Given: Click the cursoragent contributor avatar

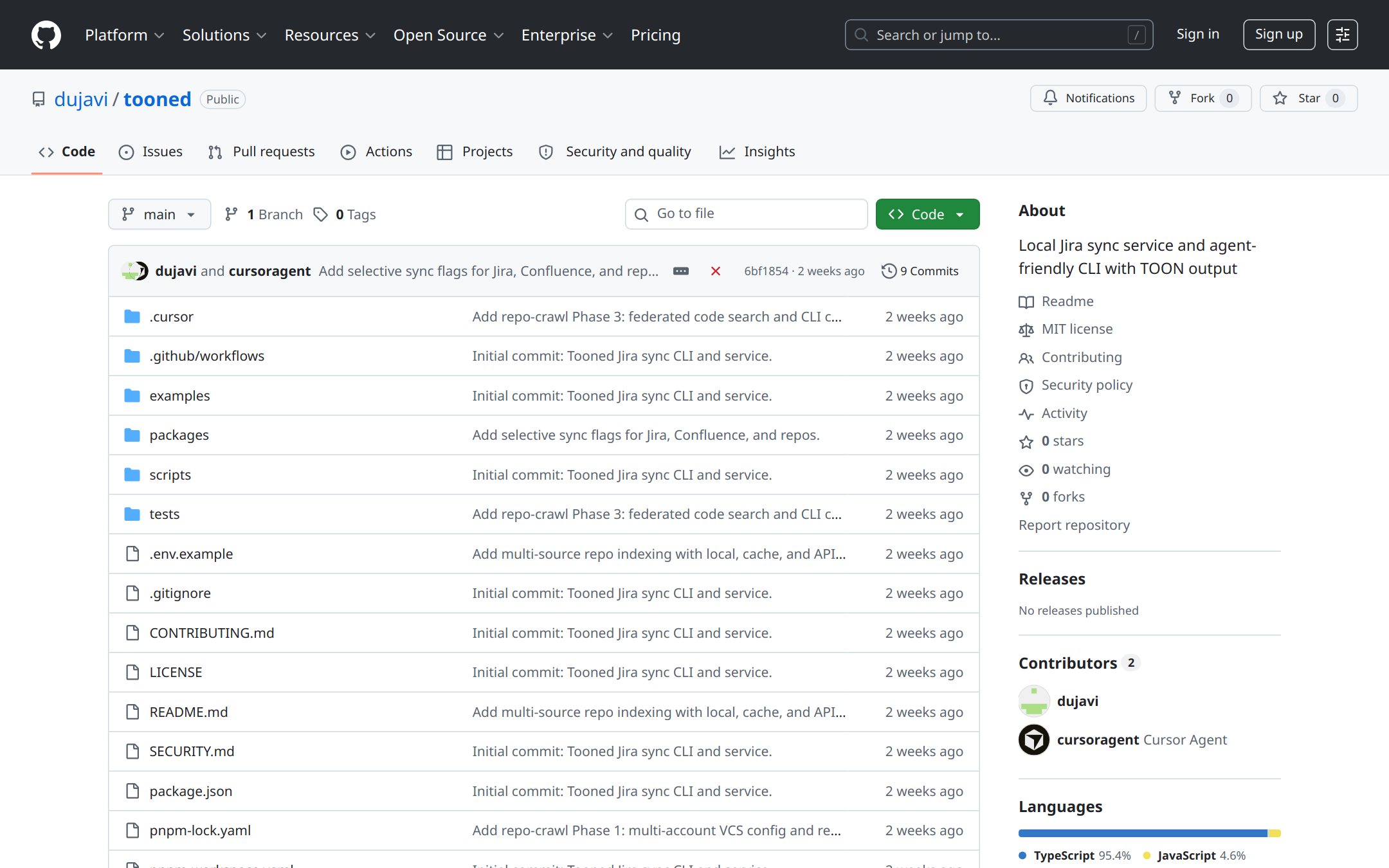Looking at the screenshot, I should (1034, 740).
